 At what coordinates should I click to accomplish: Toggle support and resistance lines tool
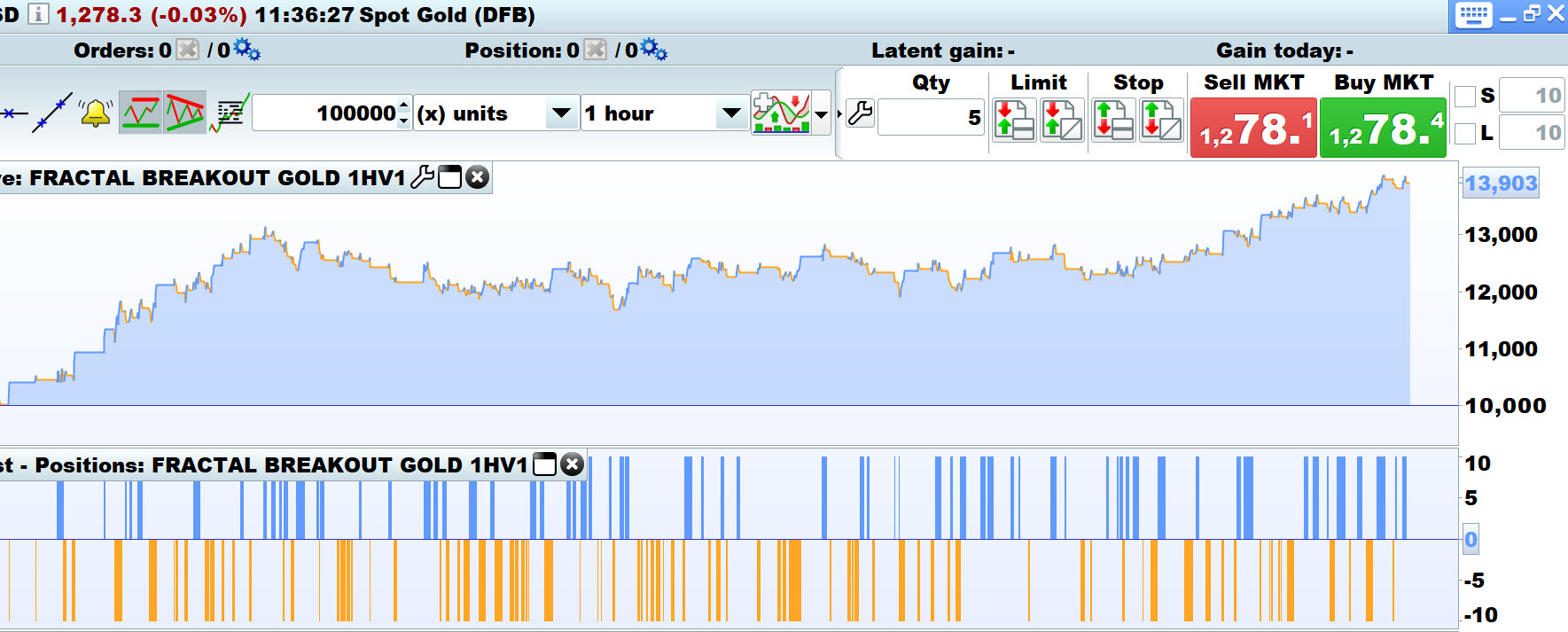coord(141,113)
